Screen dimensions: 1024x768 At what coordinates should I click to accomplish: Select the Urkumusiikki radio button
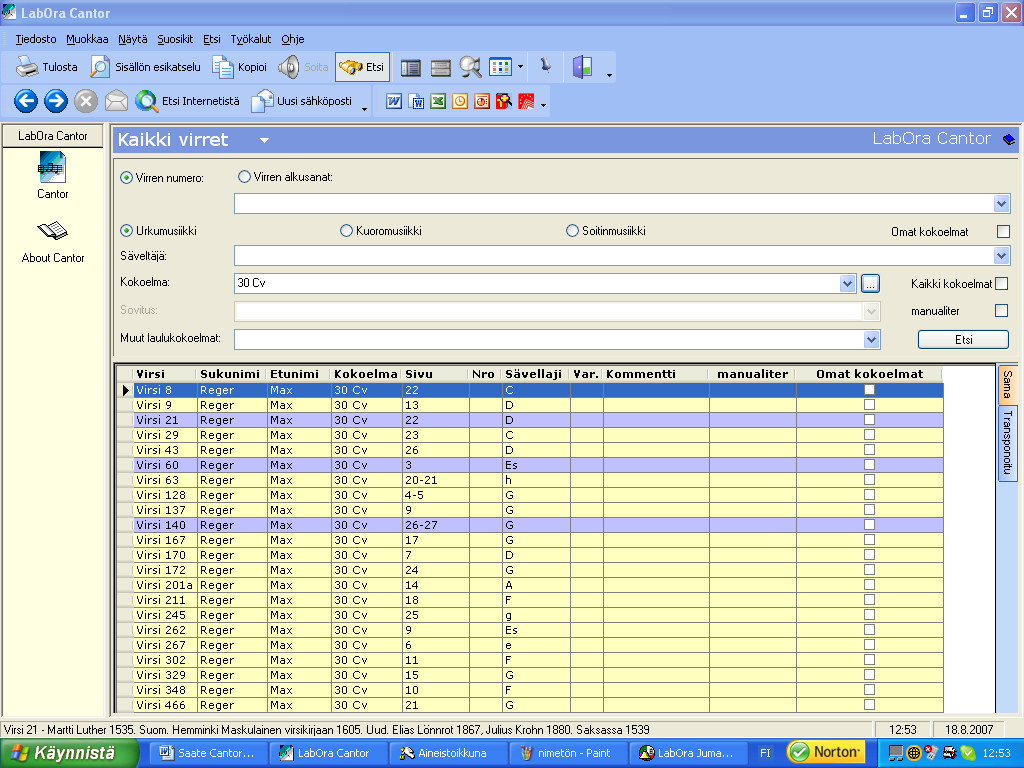click(x=127, y=231)
